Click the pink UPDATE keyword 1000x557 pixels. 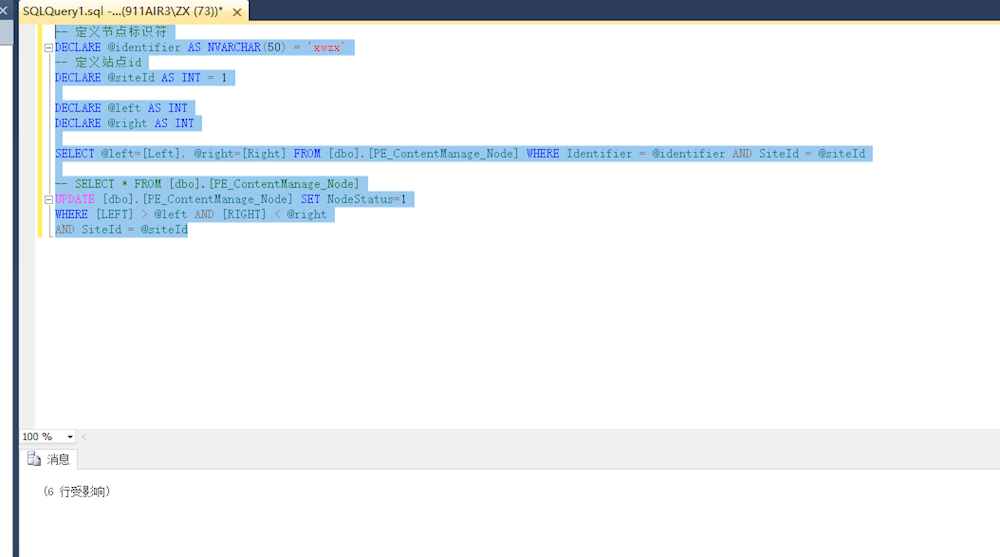point(75,199)
